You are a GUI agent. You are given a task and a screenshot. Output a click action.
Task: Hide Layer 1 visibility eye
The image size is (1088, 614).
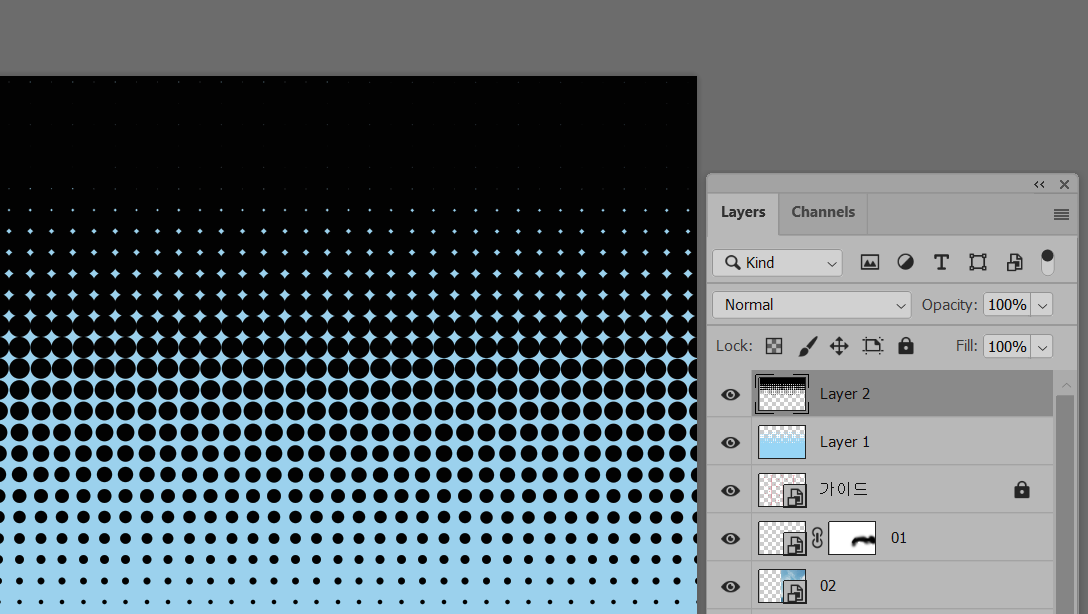[730, 443]
